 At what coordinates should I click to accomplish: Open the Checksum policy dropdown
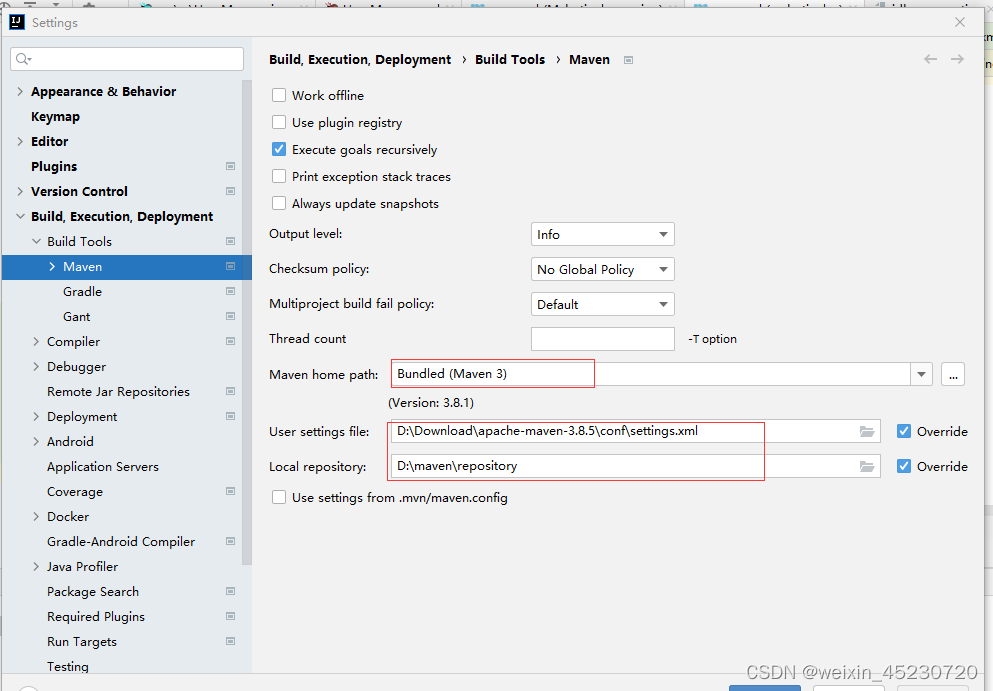tap(602, 269)
